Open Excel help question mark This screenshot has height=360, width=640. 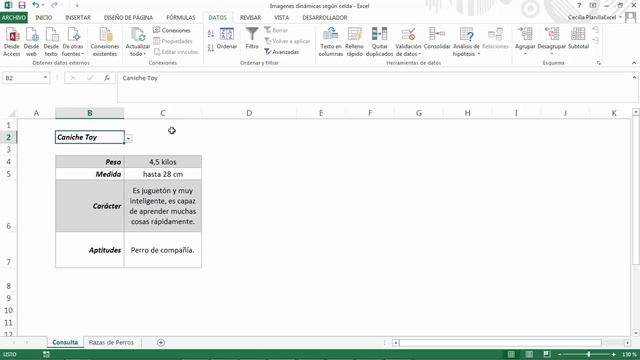pos(579,5)
